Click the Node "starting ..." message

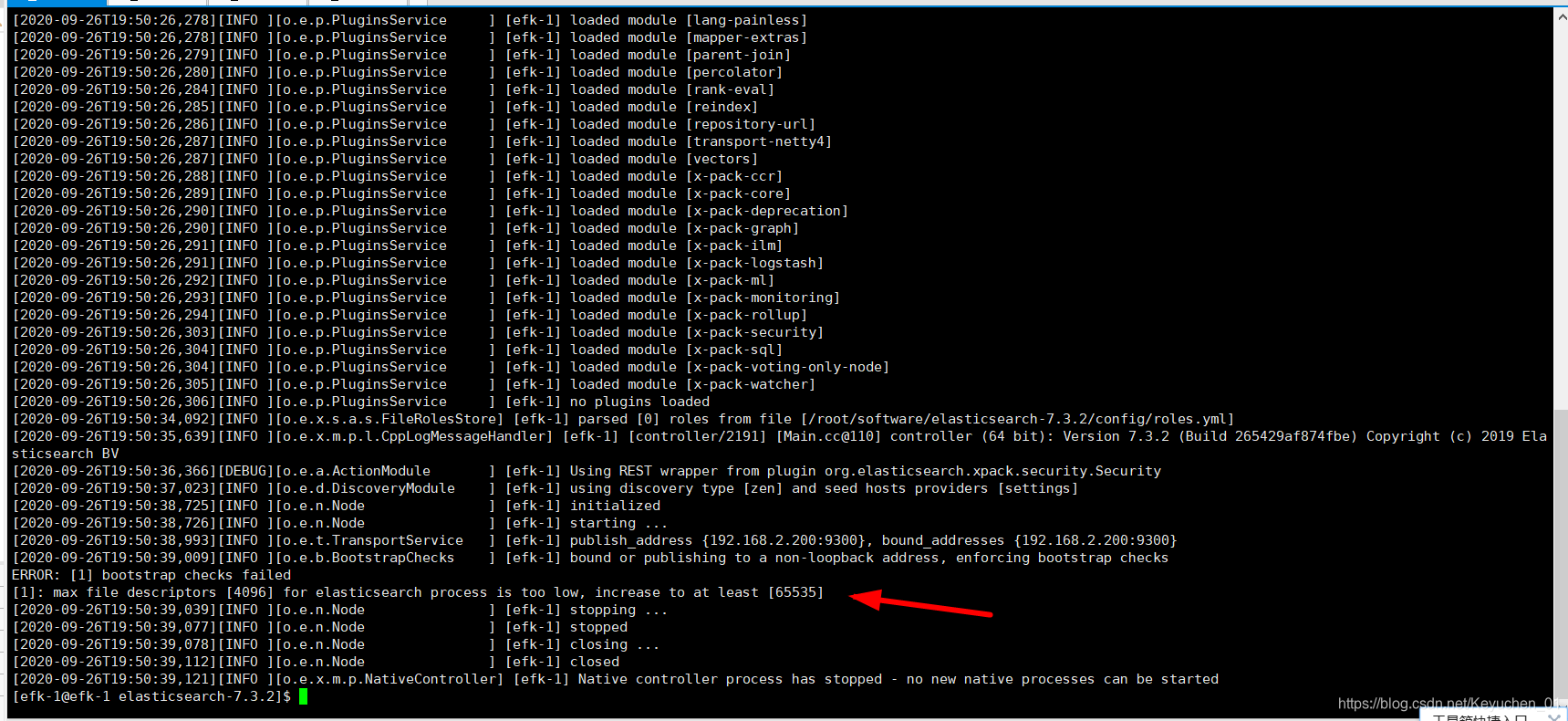pyautogui.click(x=618, y=523)
